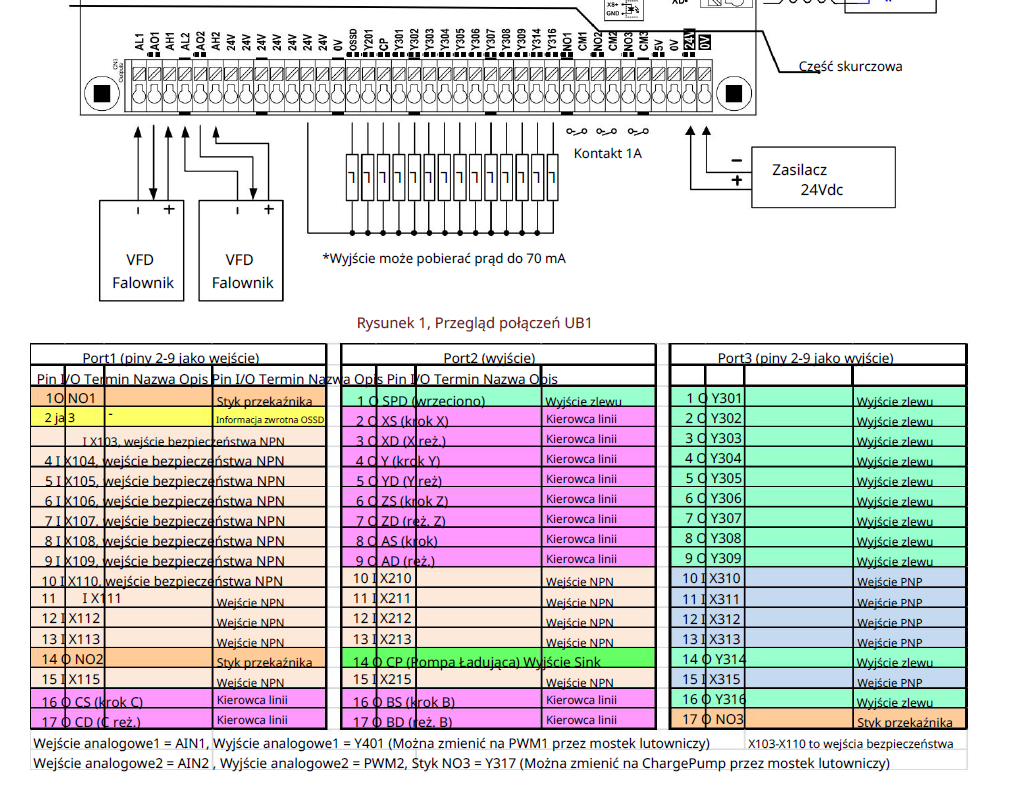Select the "CS (krok C)" cell
1027x791 pixels.
pyautogui.click(x=109, y=702)
